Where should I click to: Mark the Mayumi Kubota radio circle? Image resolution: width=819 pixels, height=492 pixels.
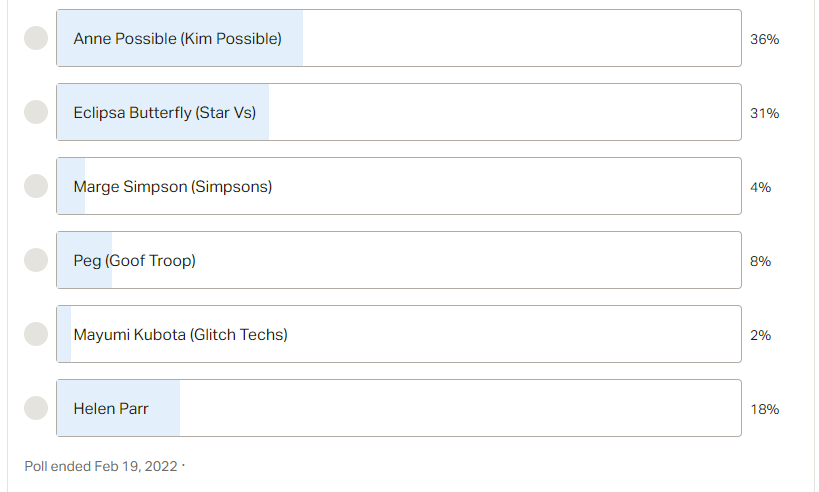point(36,334)
